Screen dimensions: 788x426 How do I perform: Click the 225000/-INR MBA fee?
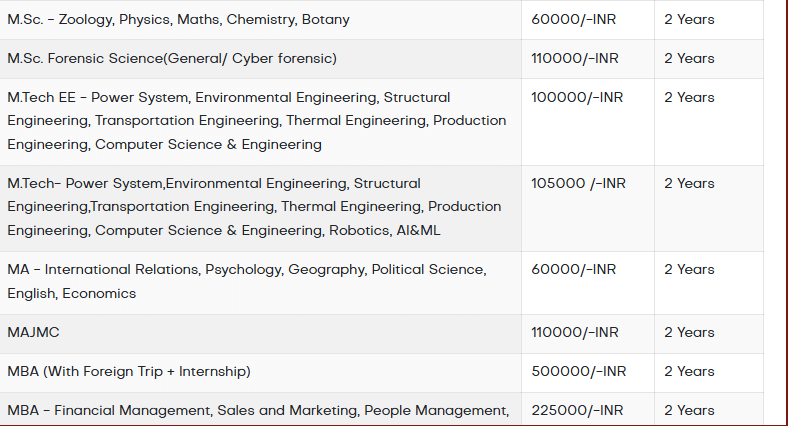(577, 410)
